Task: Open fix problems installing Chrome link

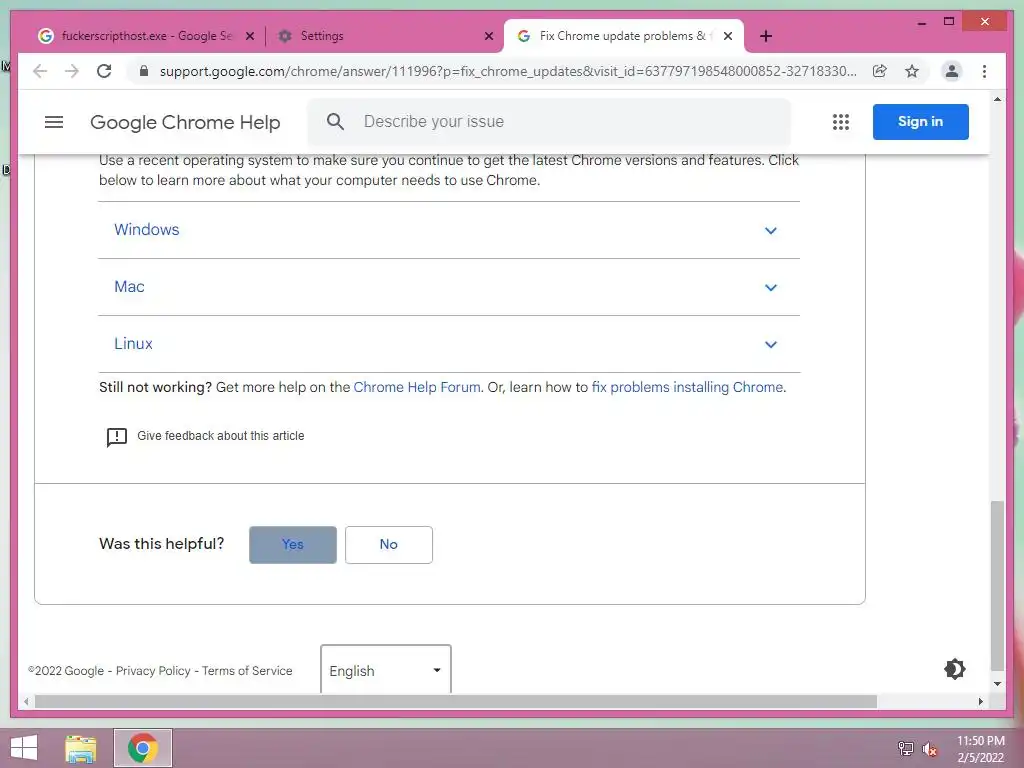Action: (687, 387)
